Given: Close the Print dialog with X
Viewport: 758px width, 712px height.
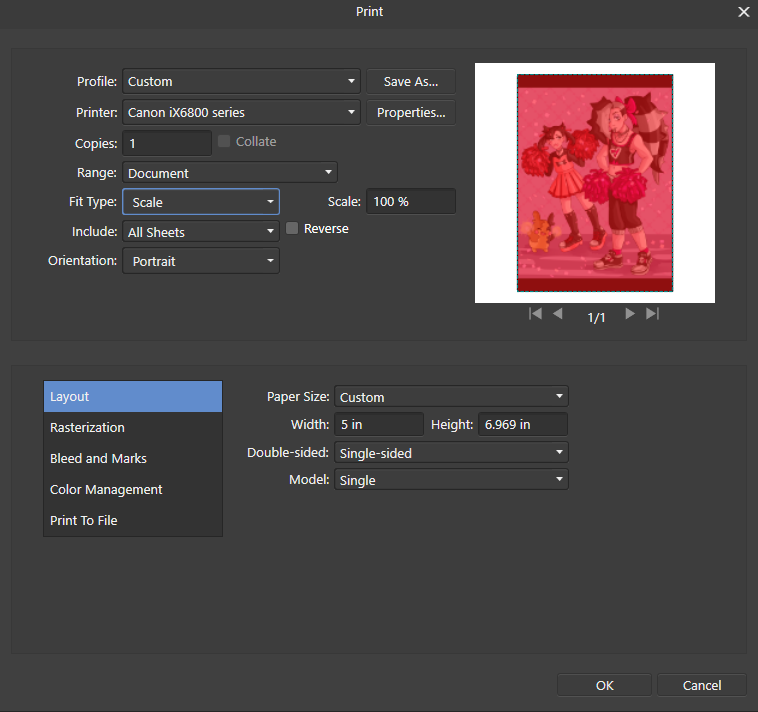Looking at the screenshot, I should click(x=743, y=12).
